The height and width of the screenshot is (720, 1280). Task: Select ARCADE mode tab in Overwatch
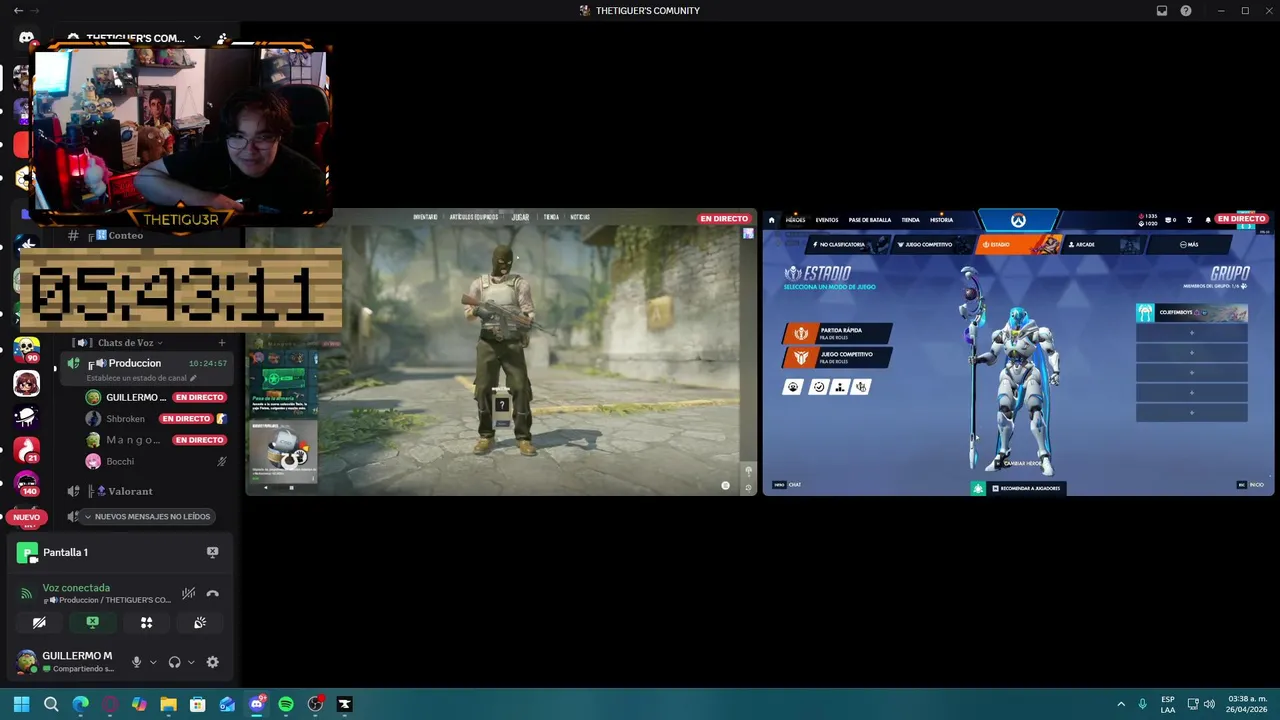click(1106, 244)
